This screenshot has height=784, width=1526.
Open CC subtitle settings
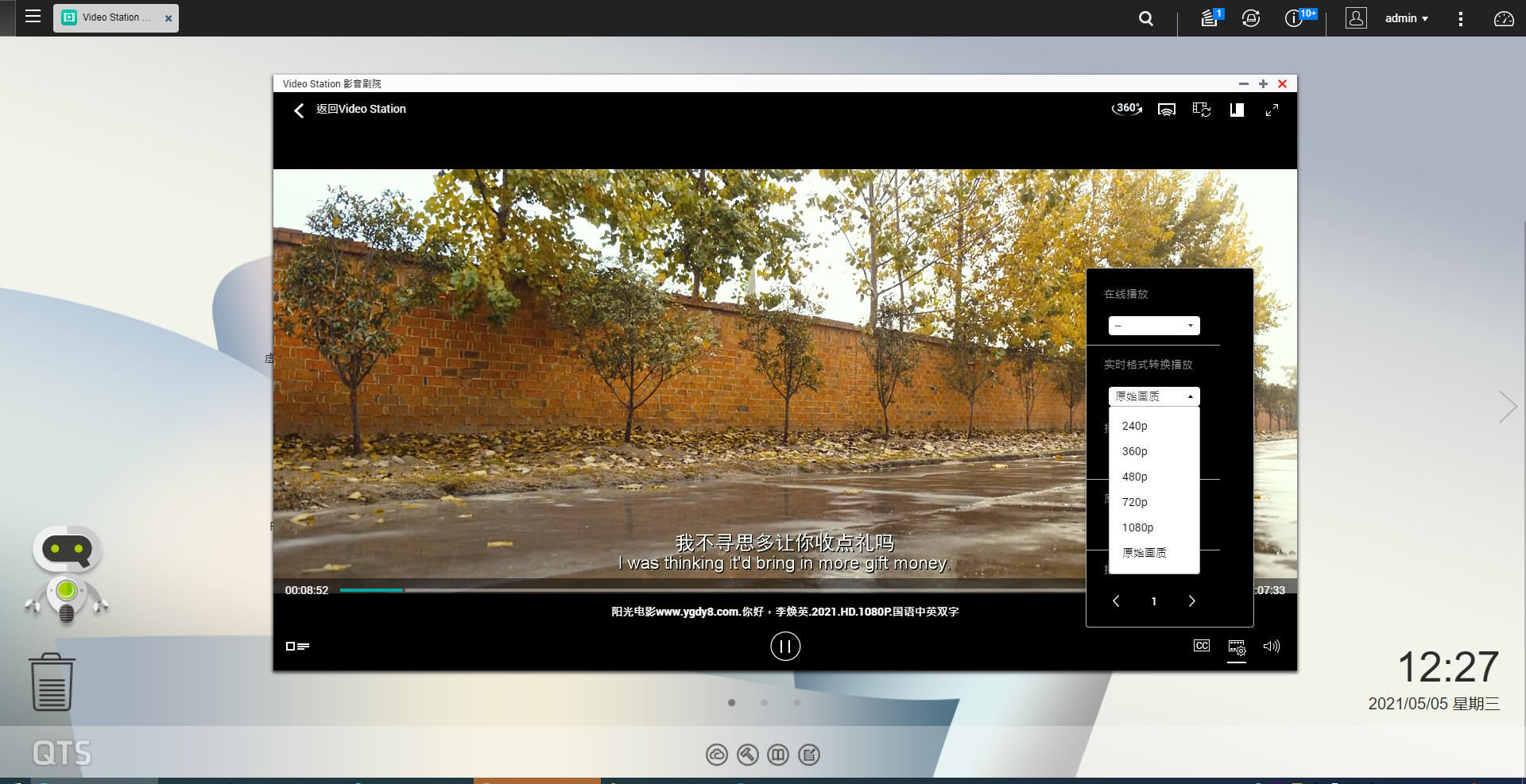(1202, 646)
